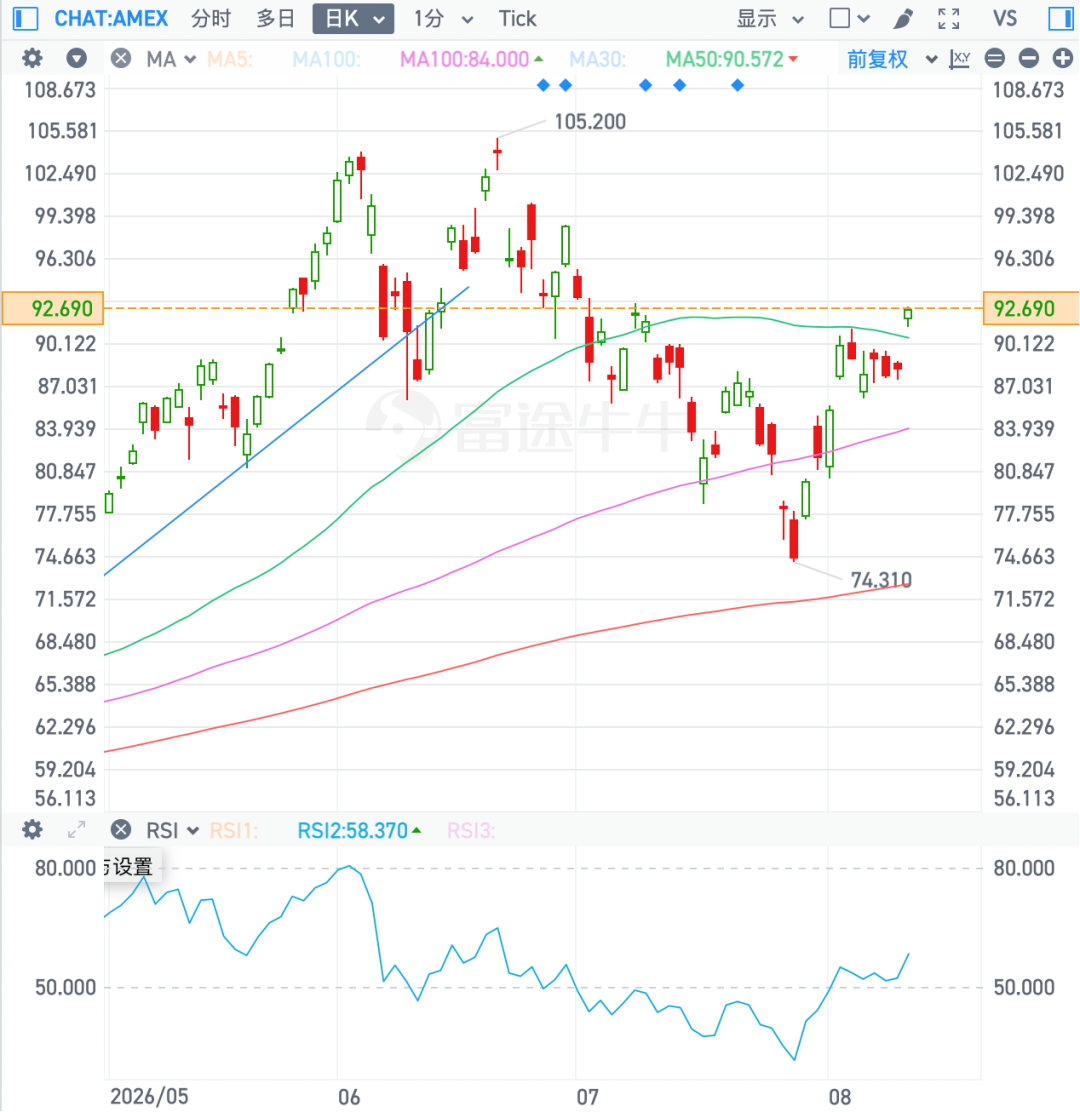1080x1112 pixels.
Task: Click the last blue diamond event marker
Action: pyautogui.click(x=737, y=85)
